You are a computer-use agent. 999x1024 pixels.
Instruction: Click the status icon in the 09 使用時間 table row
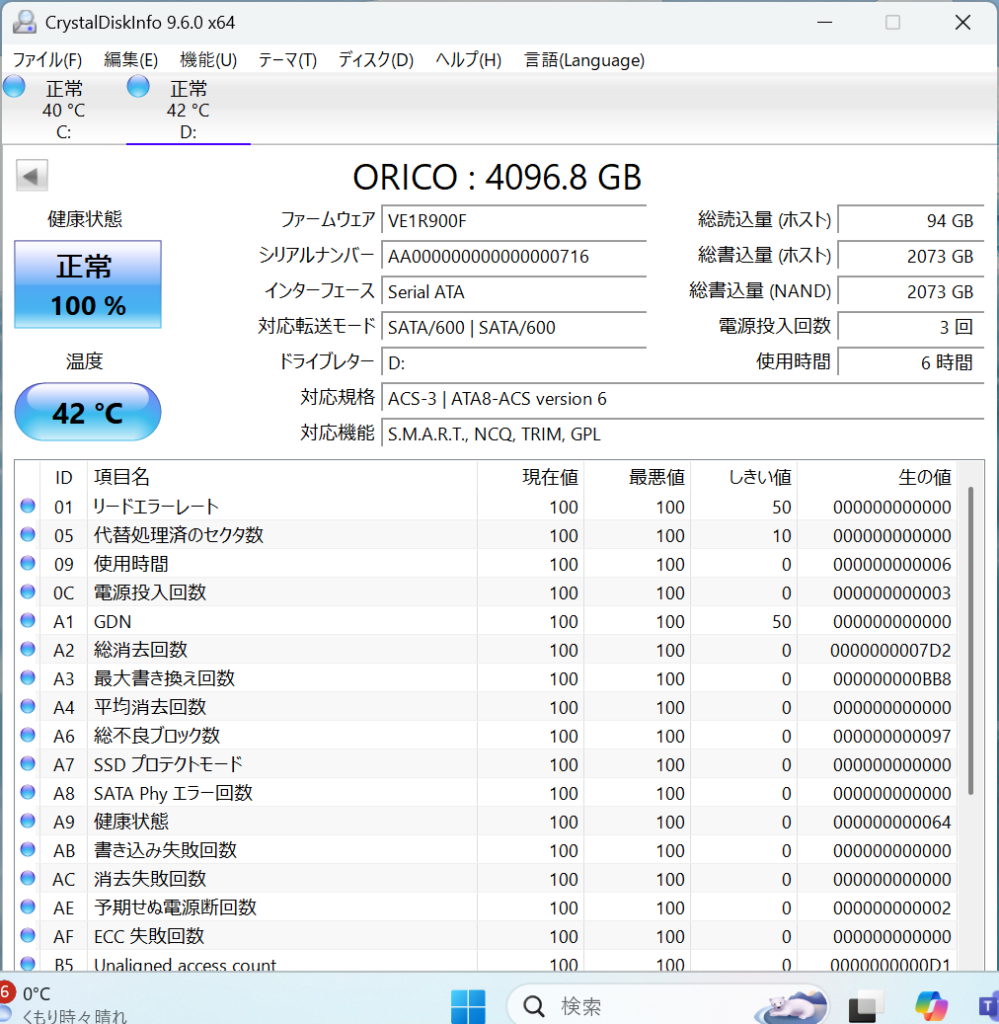(27, 563)
